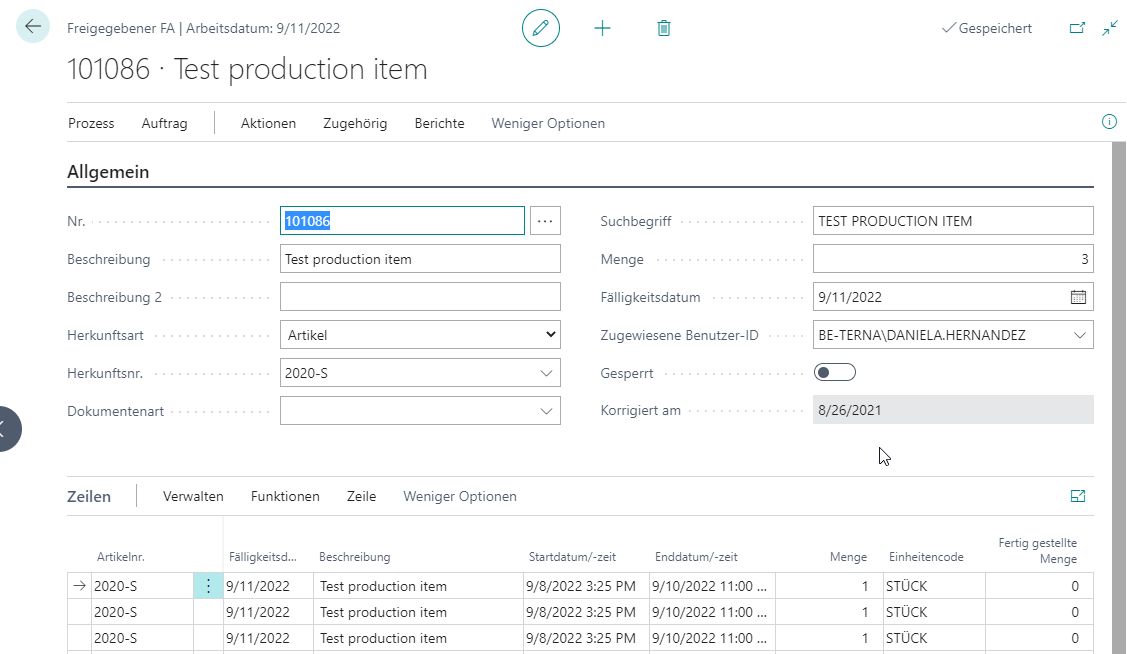The width and height of the screenshot is (1127, 654).
Task: Open the Zeile menu in lines section
Action: 362,496
